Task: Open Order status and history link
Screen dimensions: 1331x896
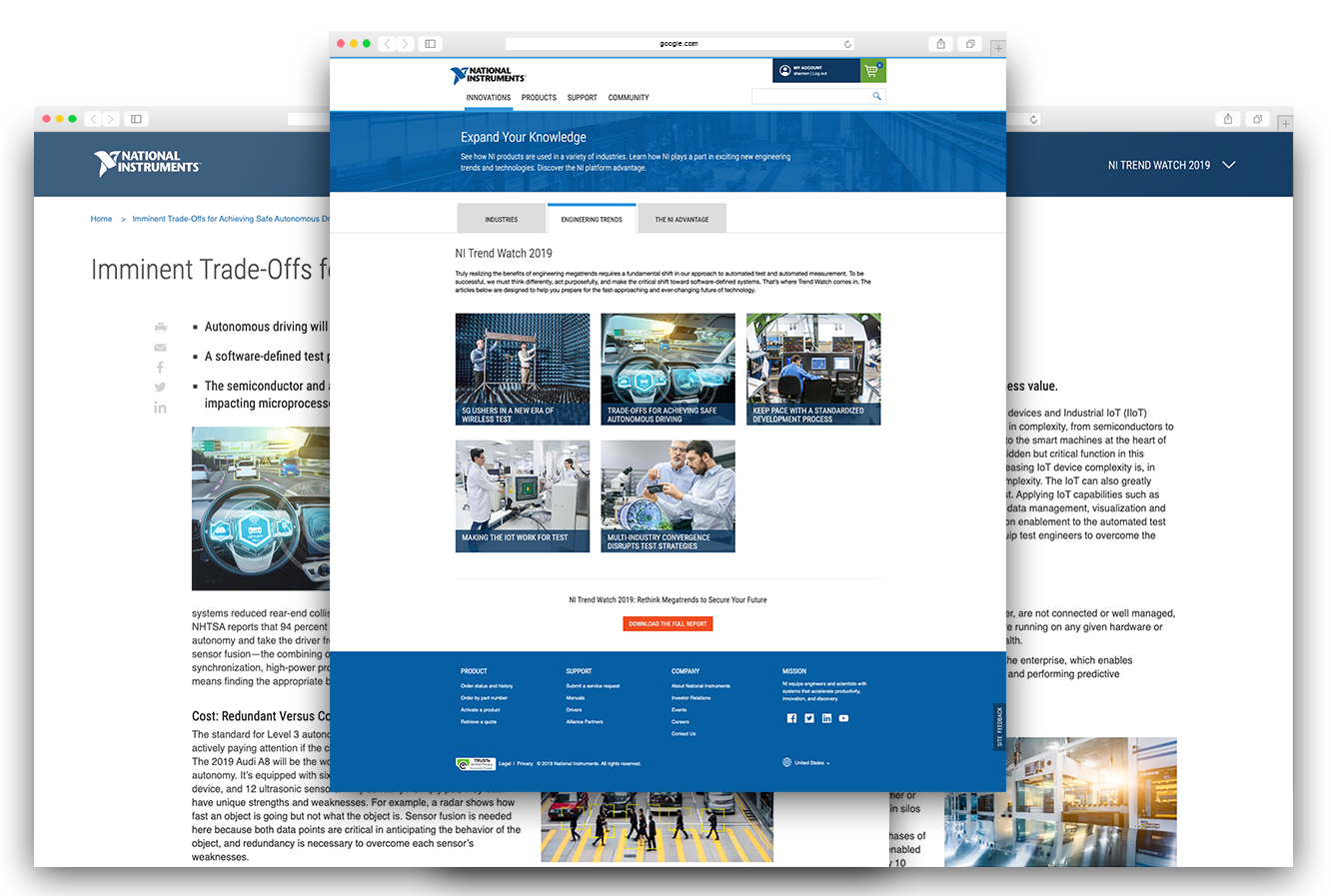Action: (x=487, y=686)
